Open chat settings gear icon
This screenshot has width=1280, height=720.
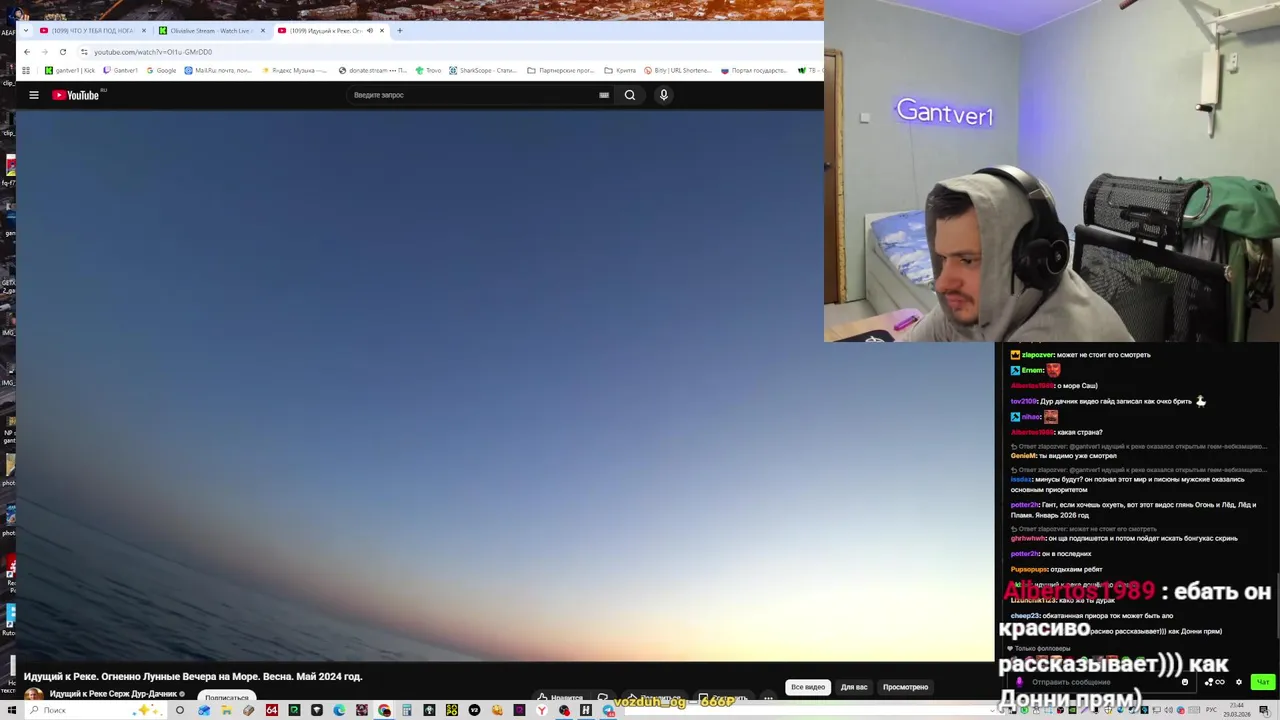coord(1239,682)
